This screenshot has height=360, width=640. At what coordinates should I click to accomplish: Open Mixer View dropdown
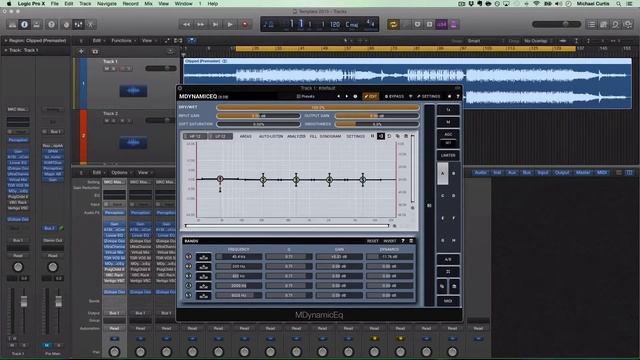144,173
